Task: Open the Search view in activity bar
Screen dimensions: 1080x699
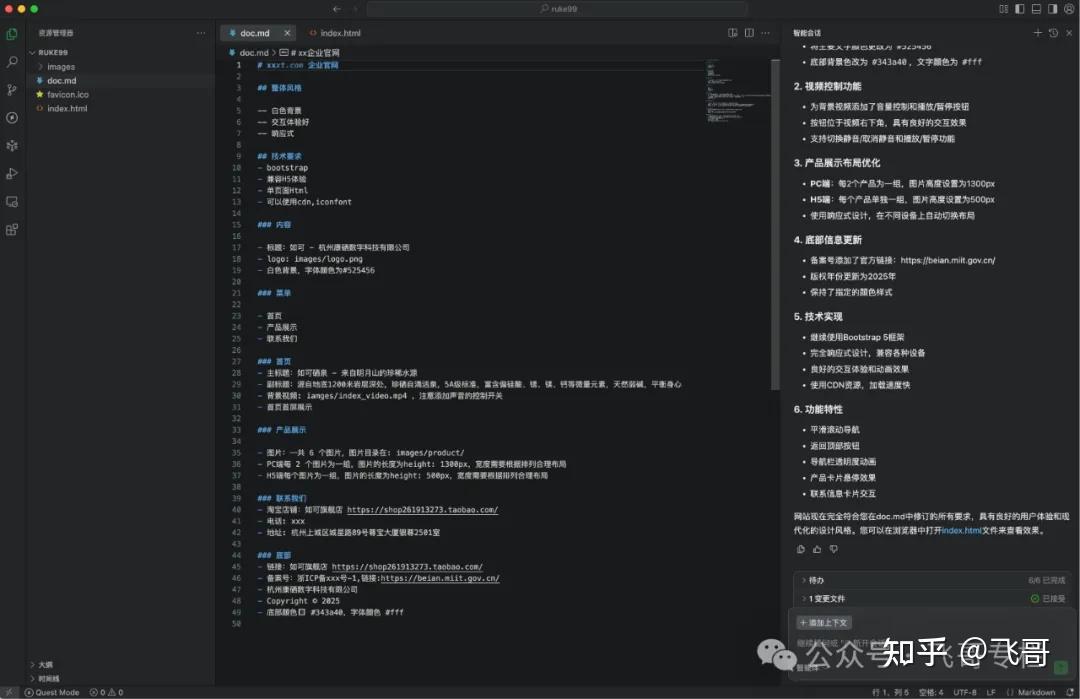Action: point(12,62)
